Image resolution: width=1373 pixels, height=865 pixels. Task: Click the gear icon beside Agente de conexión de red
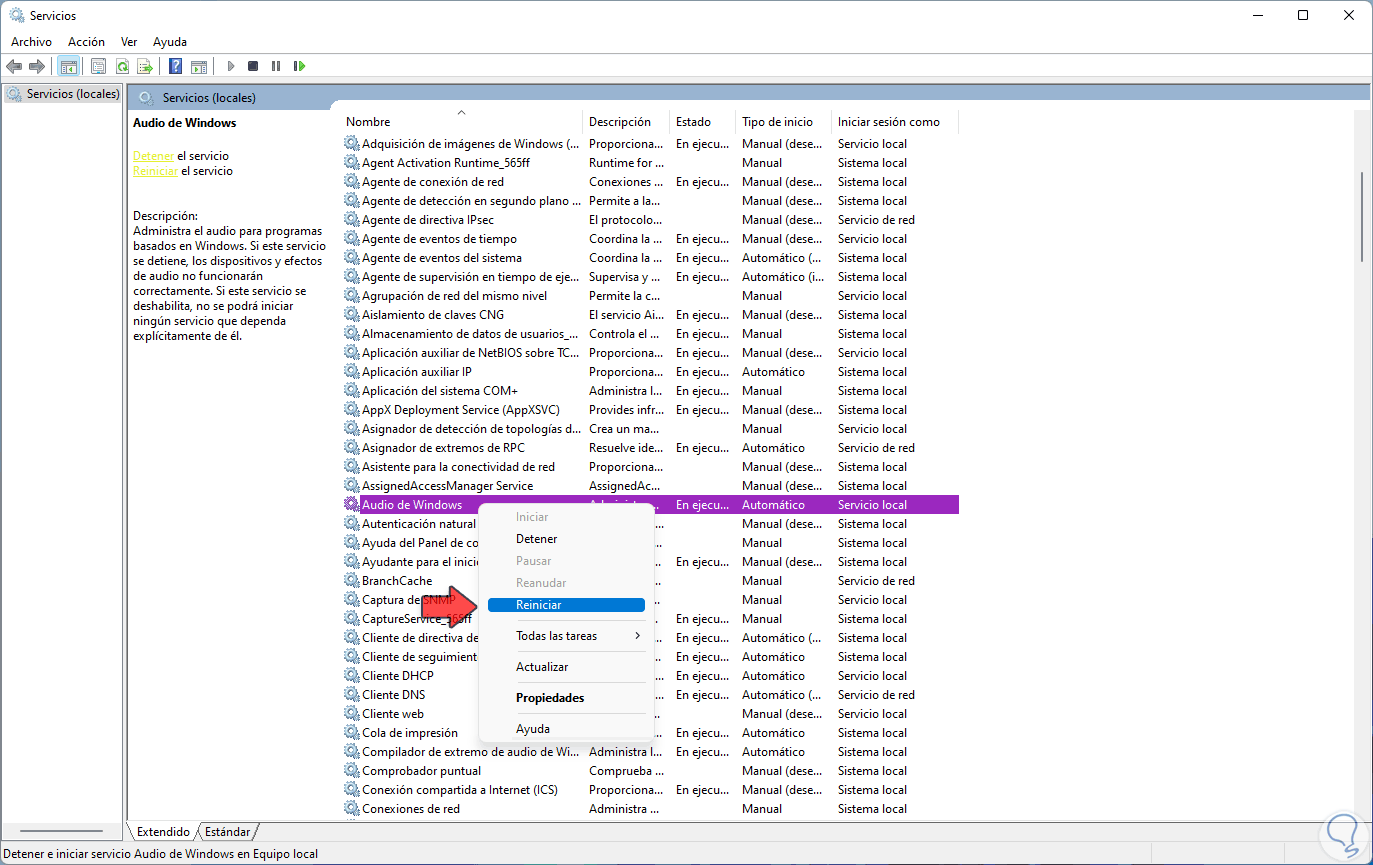(x=351, y=182)
